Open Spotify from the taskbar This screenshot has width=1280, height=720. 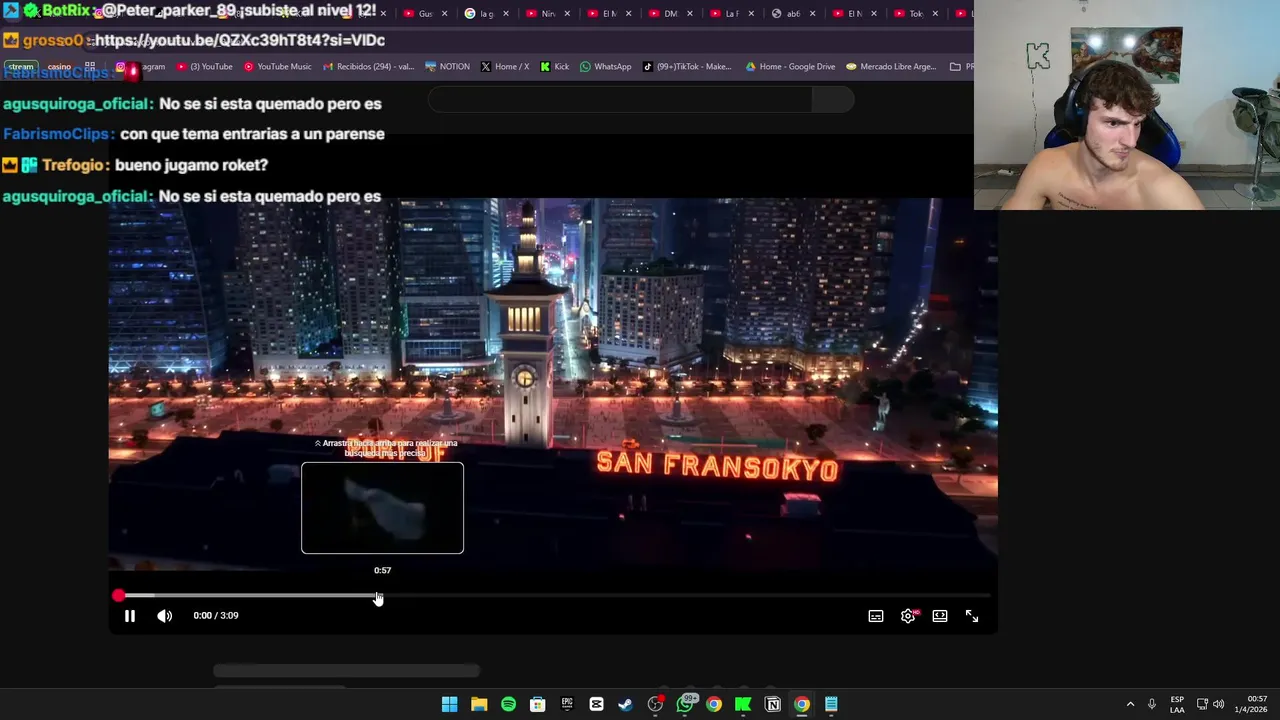[508, 704]
